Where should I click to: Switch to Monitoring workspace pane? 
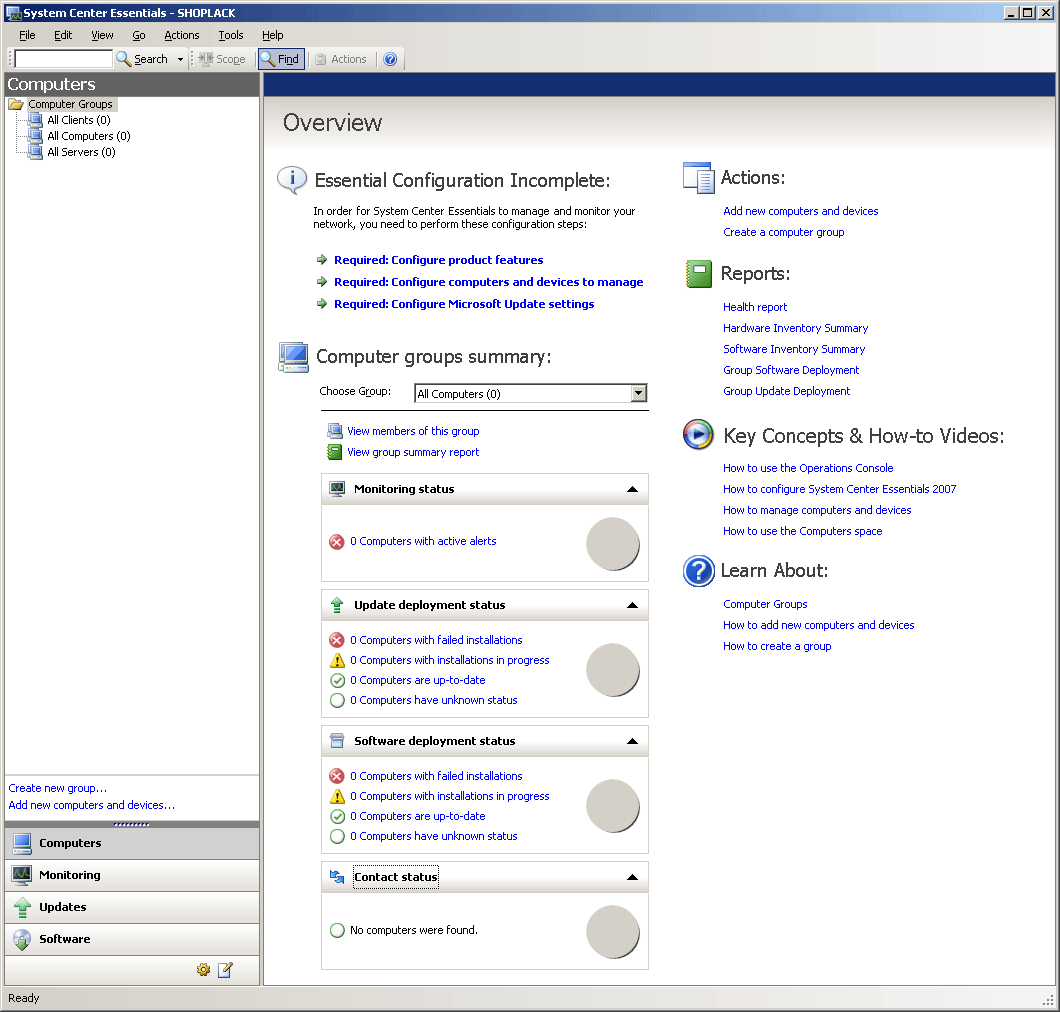pyautogui.click(x=132, y=875)
